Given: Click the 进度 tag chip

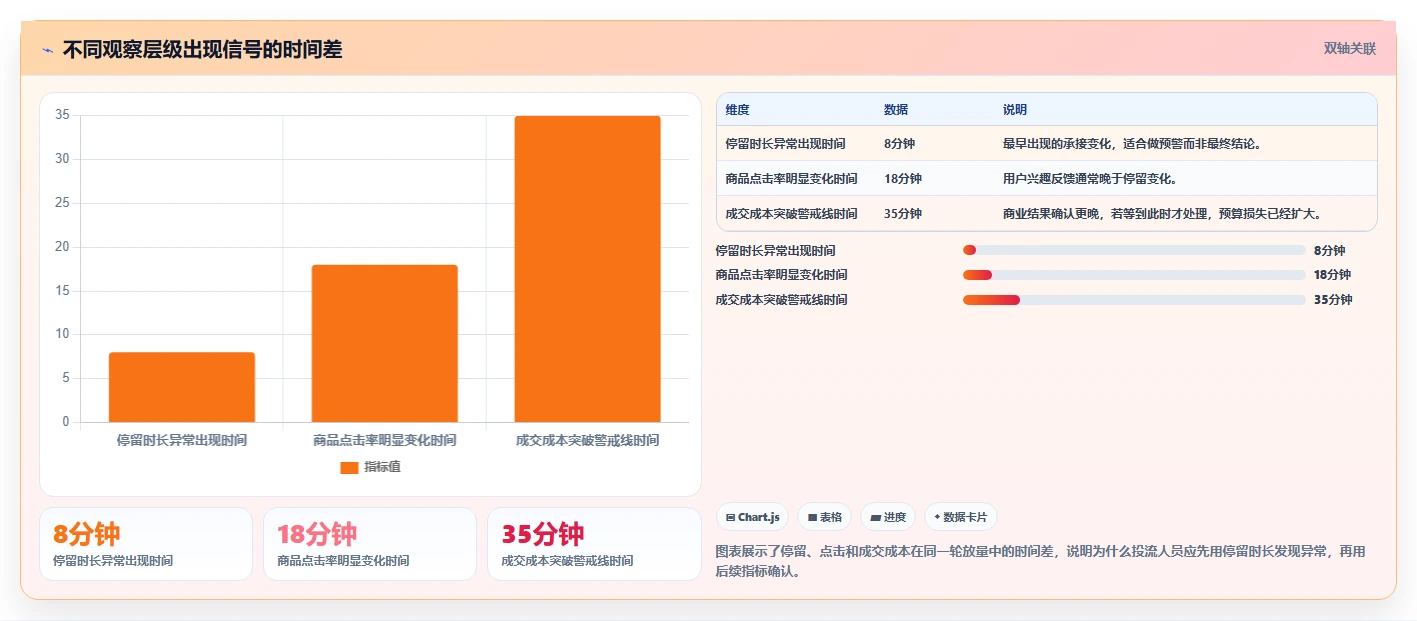Looking at the screenshot, I should pyautogui.click(x=888, y=517).
